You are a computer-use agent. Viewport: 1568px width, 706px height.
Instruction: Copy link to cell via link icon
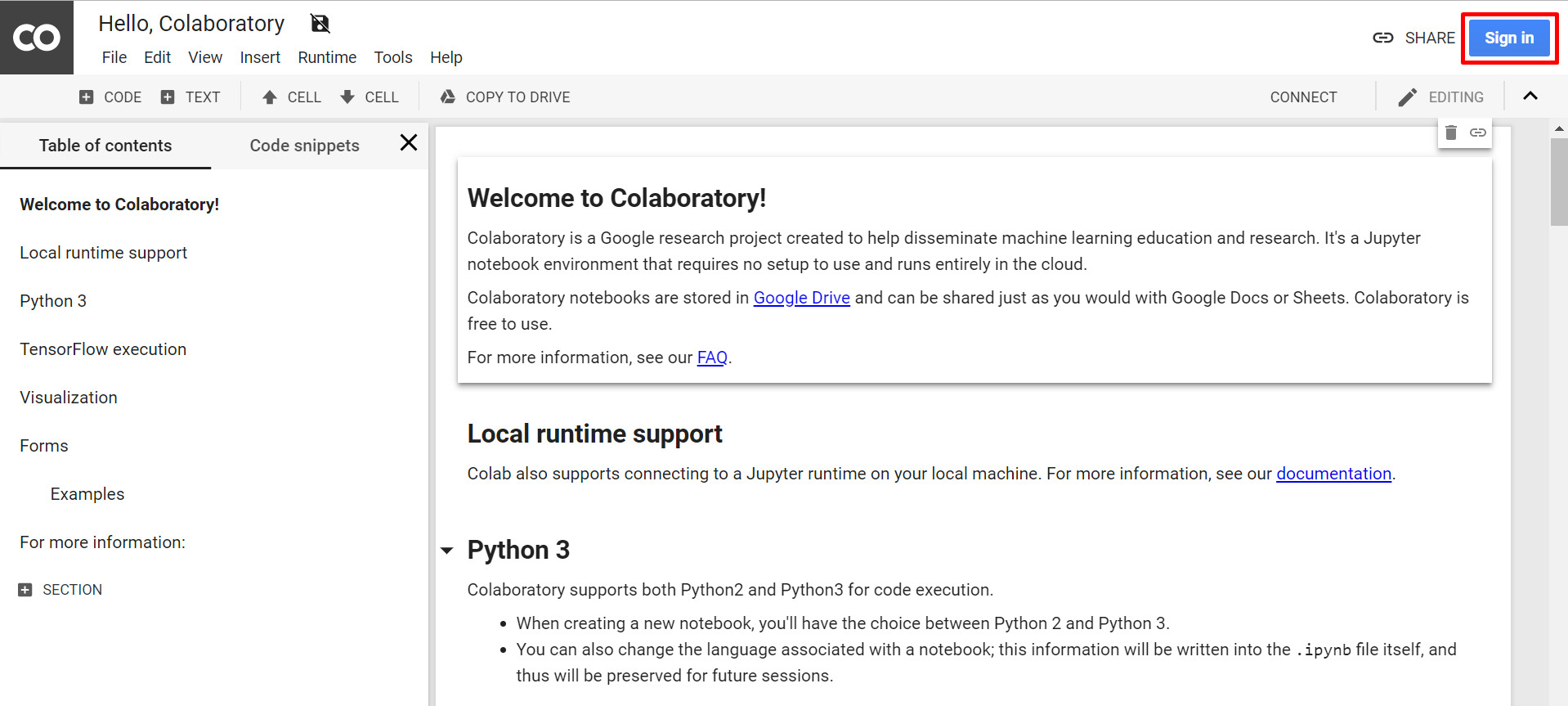tap(1478, 133)
